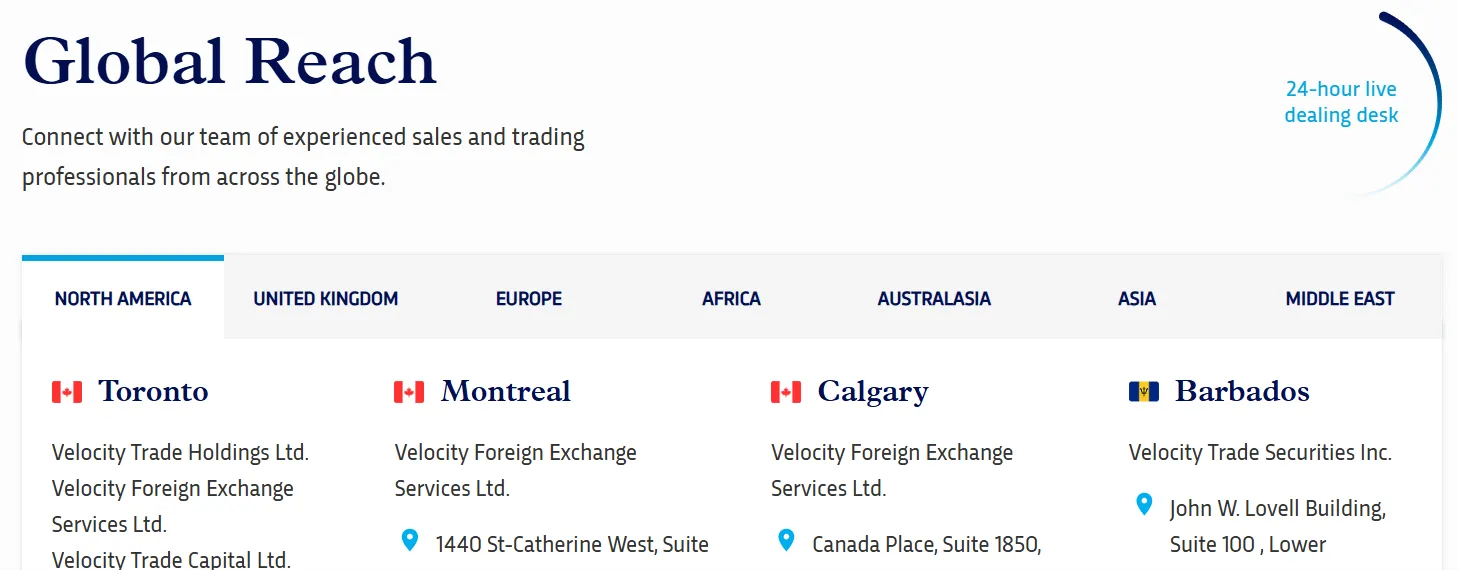View the Asia offices tab

1137,298
